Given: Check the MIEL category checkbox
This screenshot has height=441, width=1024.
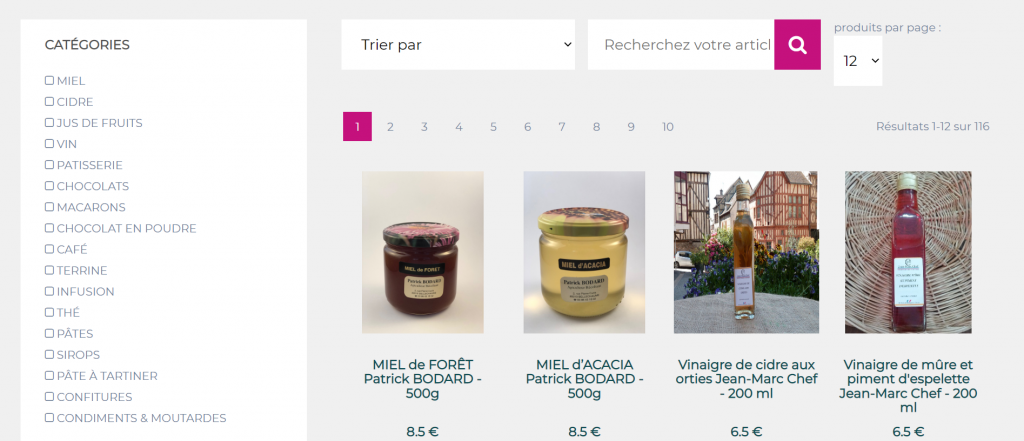Looking at the screenshot, I should click(x=49, y=80).
